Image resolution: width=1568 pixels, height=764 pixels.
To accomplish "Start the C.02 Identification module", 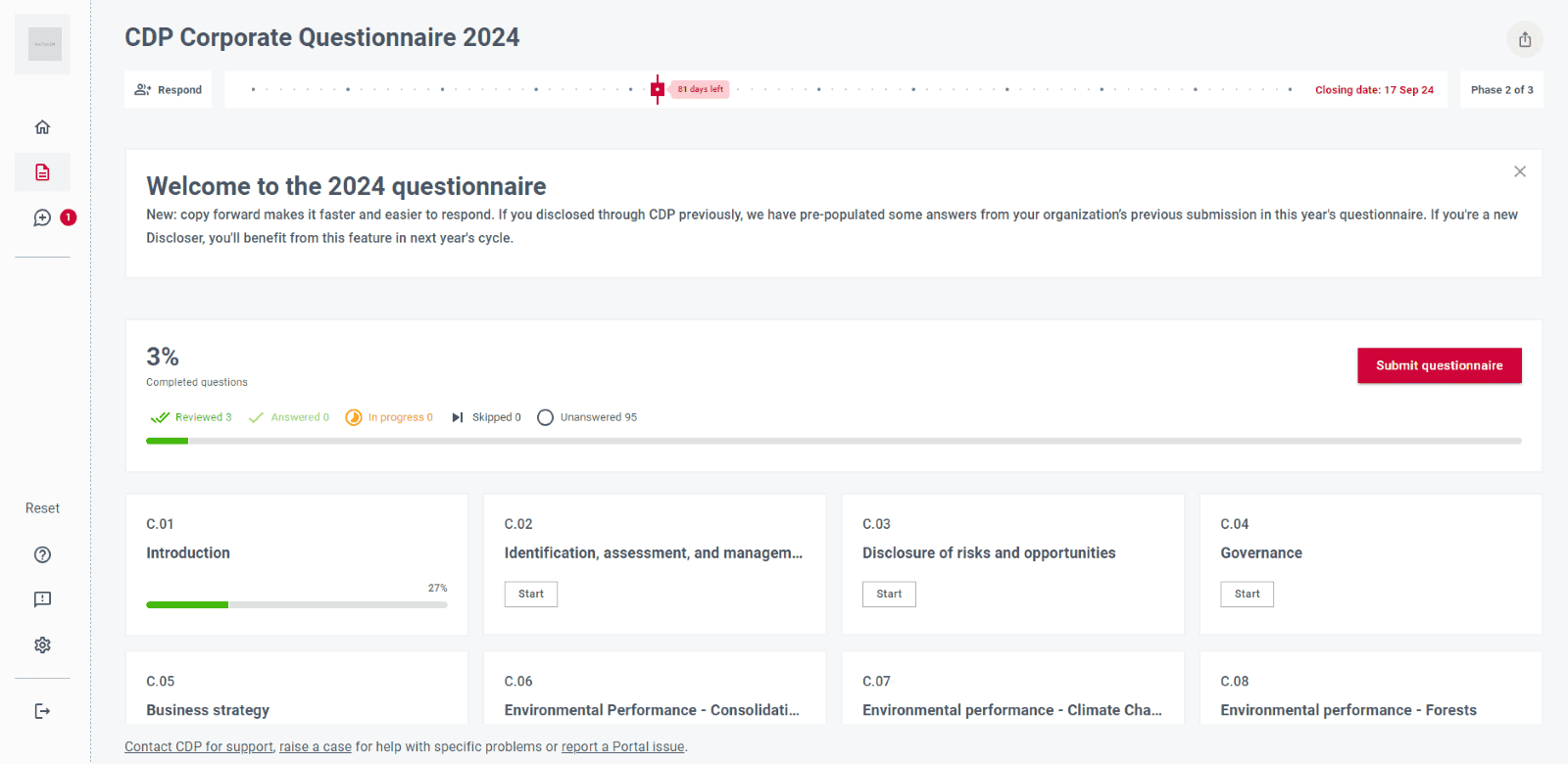I will tap(530, 594).
